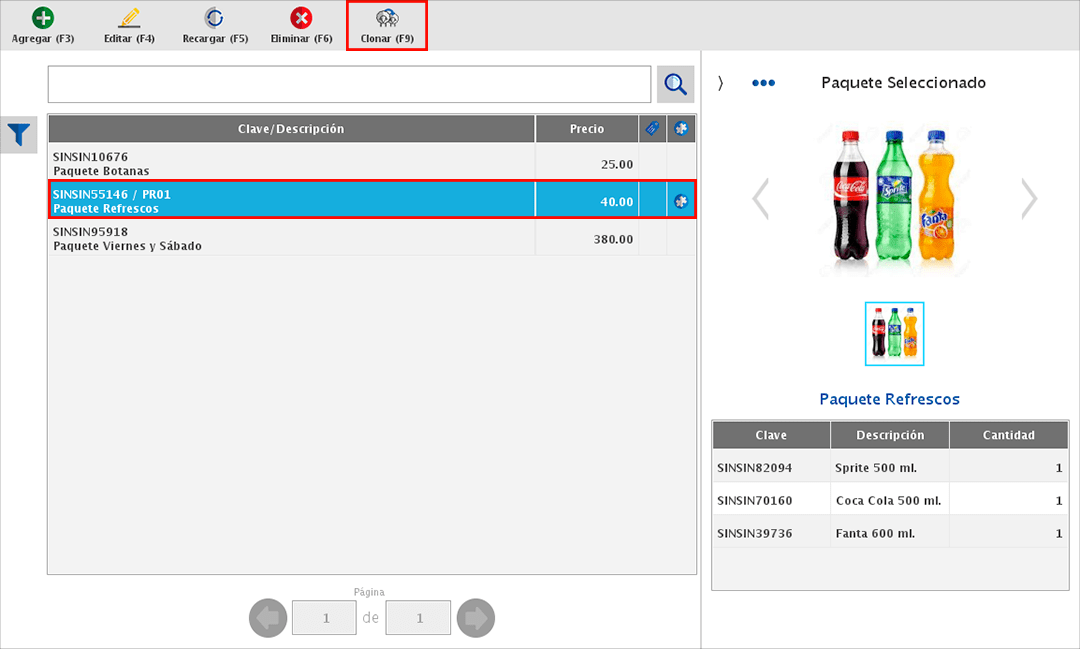
Task: Click the three dots options icon
Action: pos(763,83)
